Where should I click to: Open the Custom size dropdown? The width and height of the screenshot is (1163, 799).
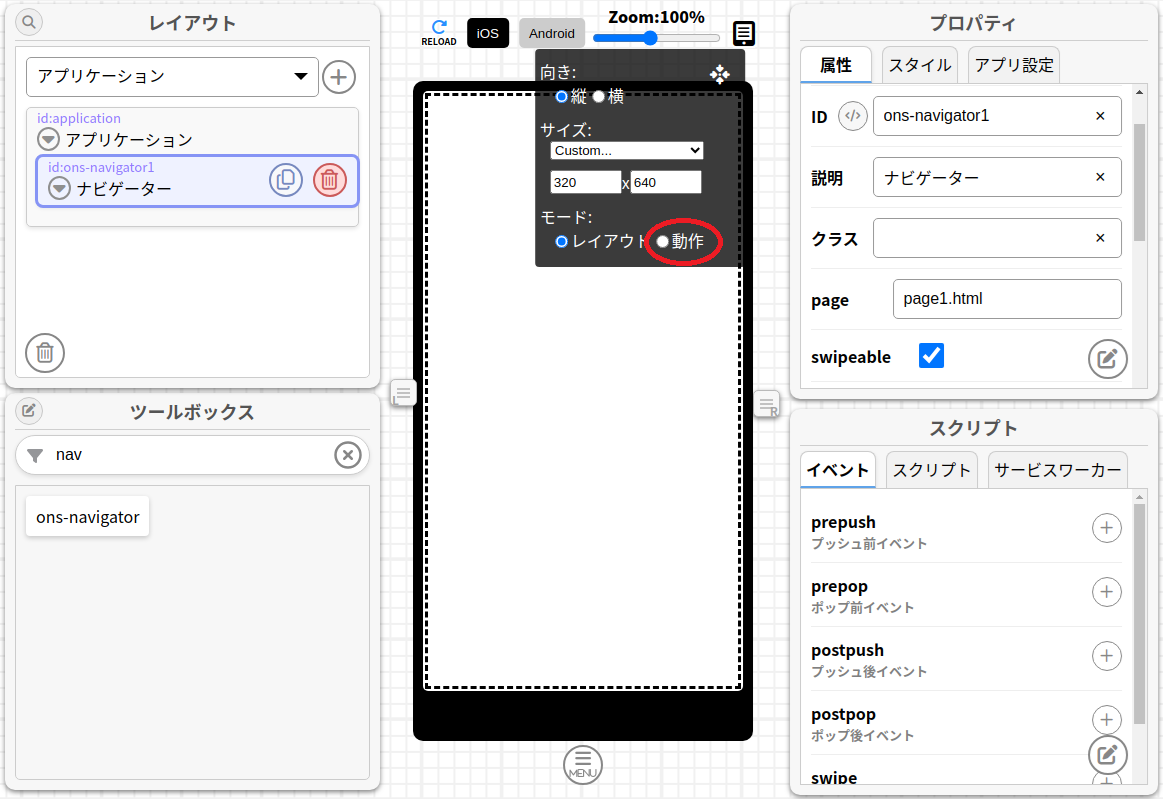(x=627, y=151)
